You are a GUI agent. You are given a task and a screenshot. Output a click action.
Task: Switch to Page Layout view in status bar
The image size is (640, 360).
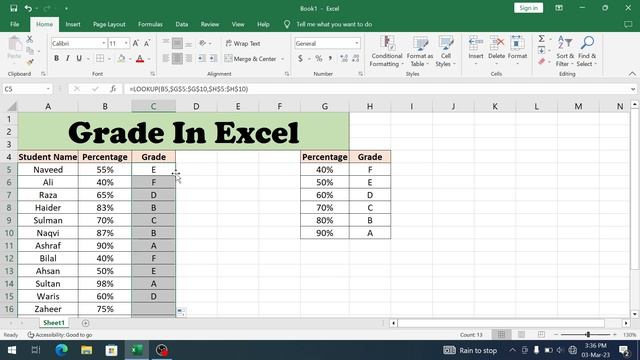tap(521, 335)
